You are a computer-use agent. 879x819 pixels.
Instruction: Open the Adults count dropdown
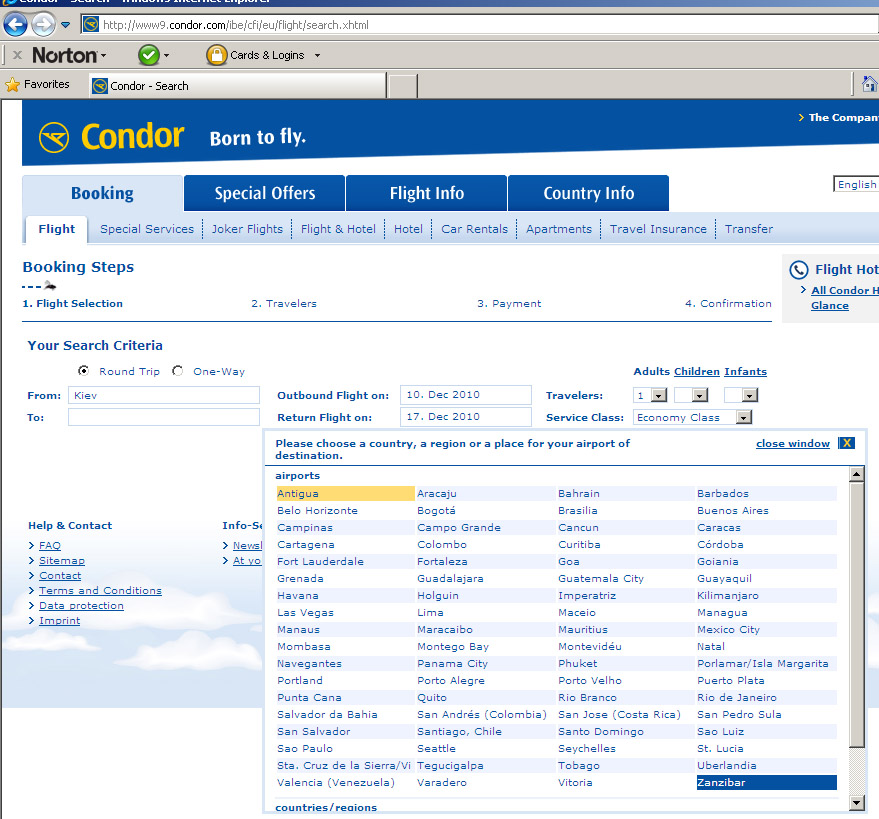[659, 395]
